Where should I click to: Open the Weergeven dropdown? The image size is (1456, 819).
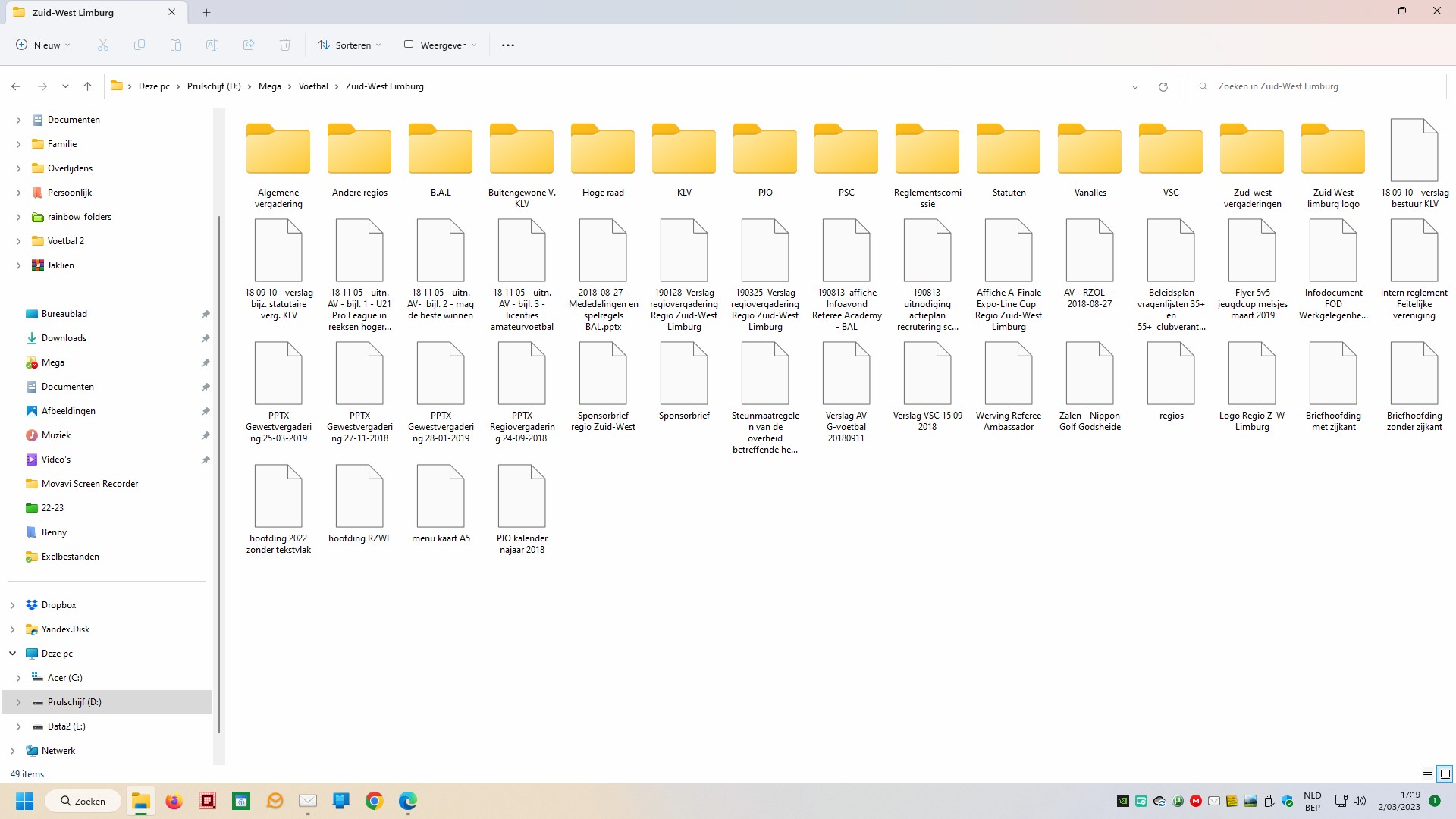(440, 45)
